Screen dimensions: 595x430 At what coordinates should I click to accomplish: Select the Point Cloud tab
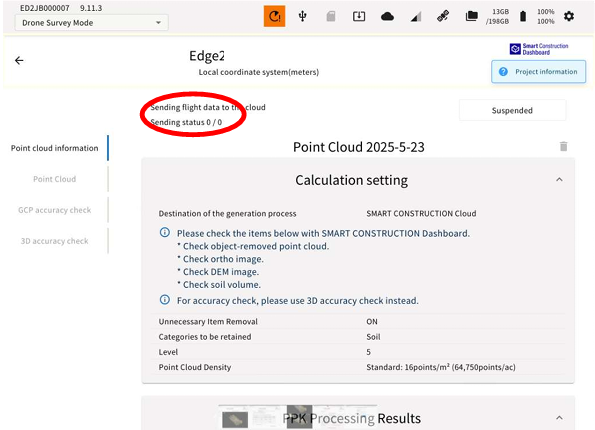pos(55,179)
